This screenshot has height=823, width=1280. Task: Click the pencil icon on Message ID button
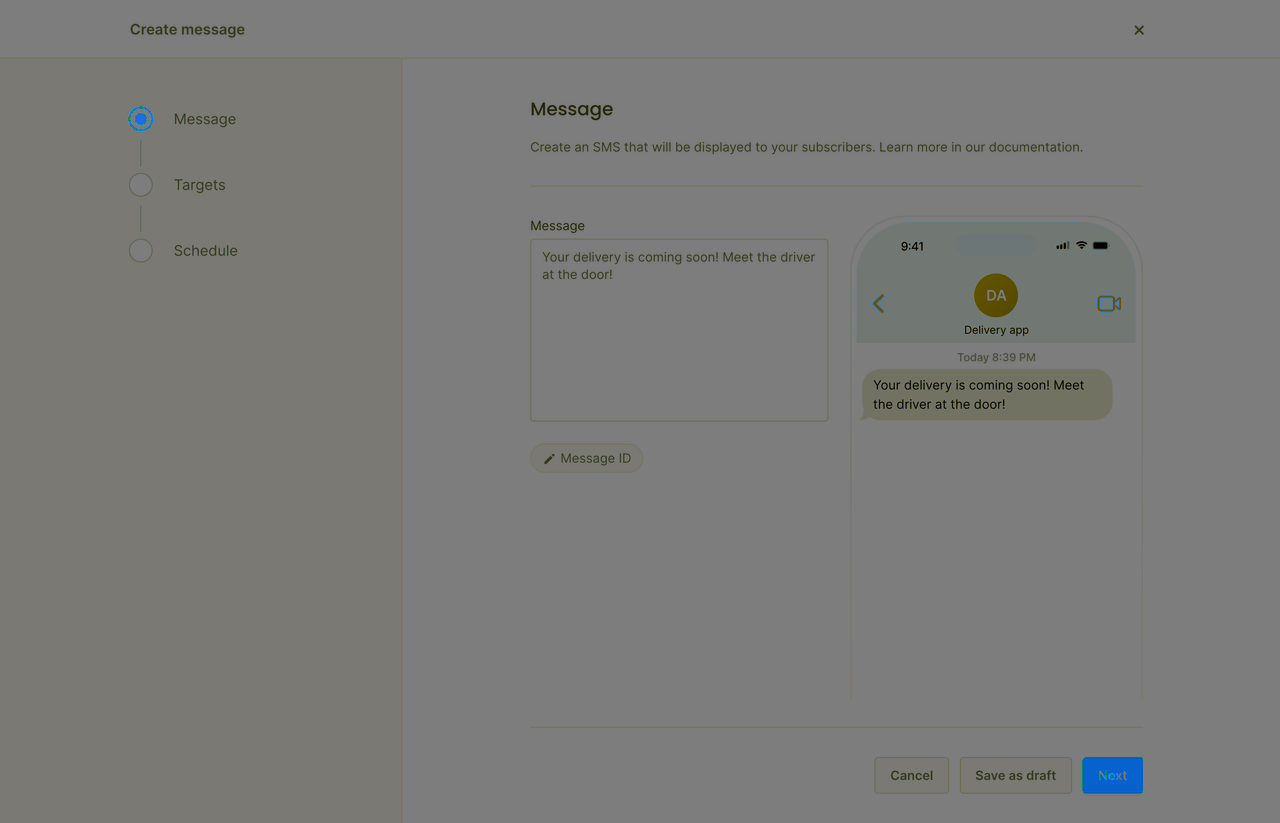coord(549,457)
